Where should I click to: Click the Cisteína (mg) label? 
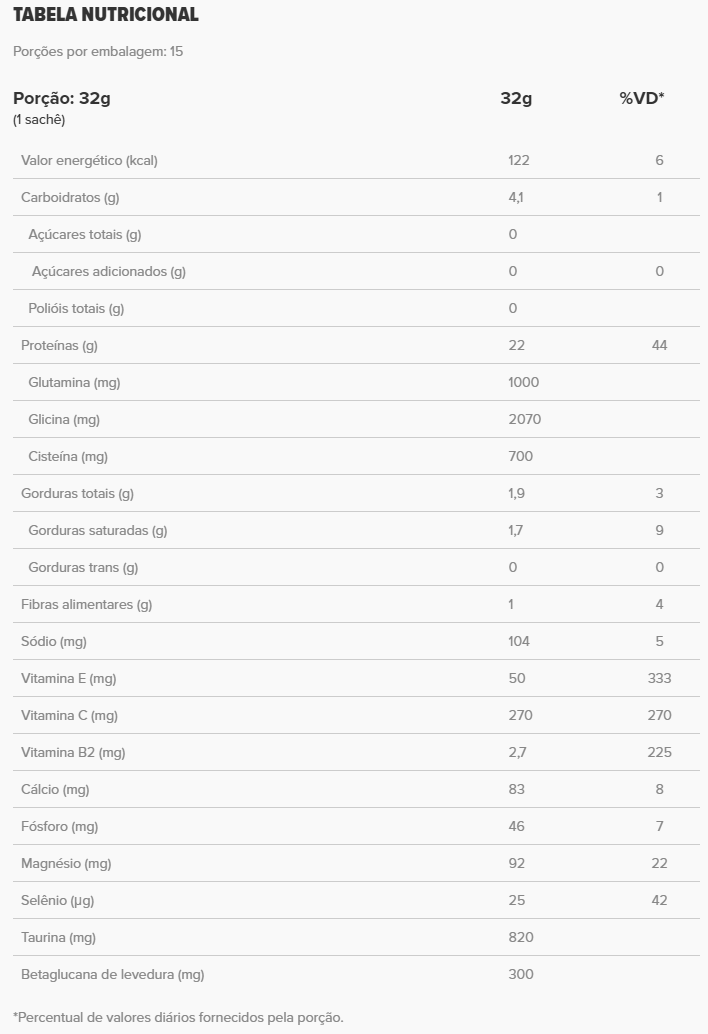(68, 456)
